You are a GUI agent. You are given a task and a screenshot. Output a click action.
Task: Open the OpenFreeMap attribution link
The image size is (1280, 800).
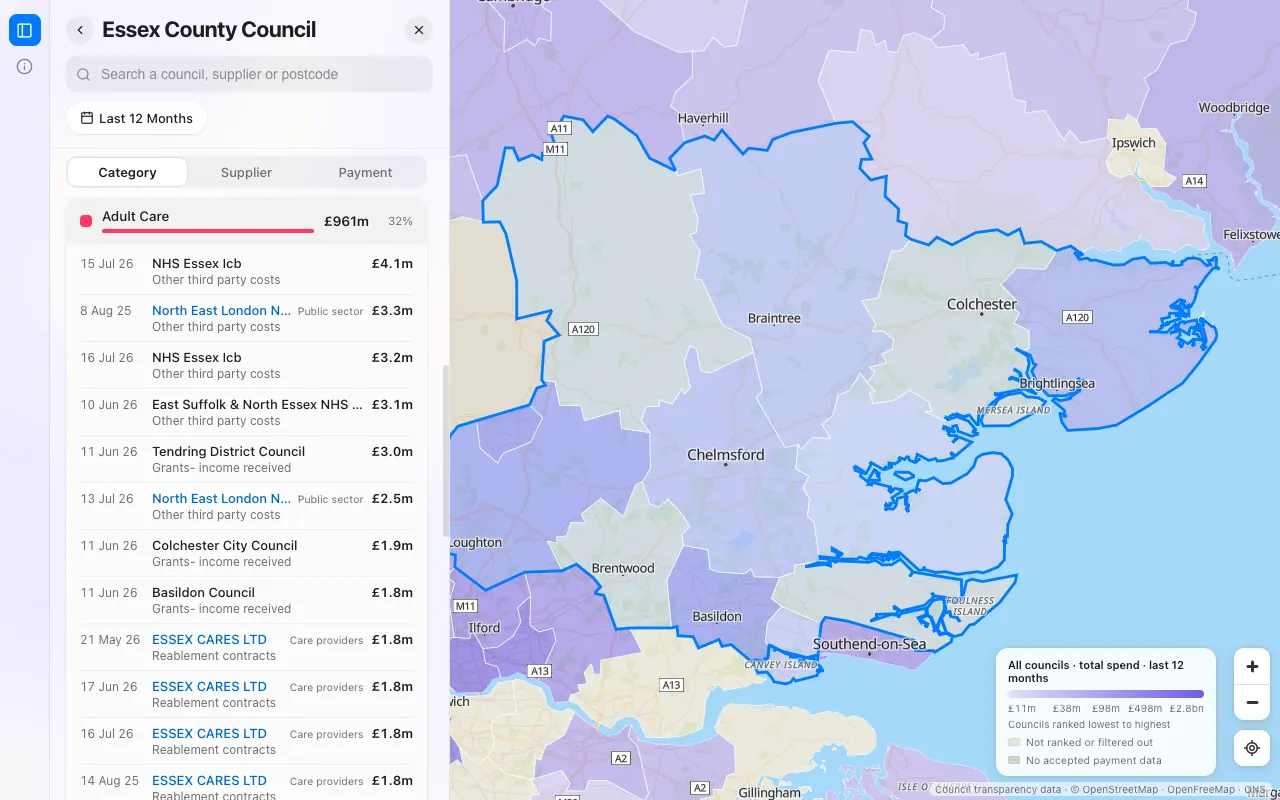1201,790
